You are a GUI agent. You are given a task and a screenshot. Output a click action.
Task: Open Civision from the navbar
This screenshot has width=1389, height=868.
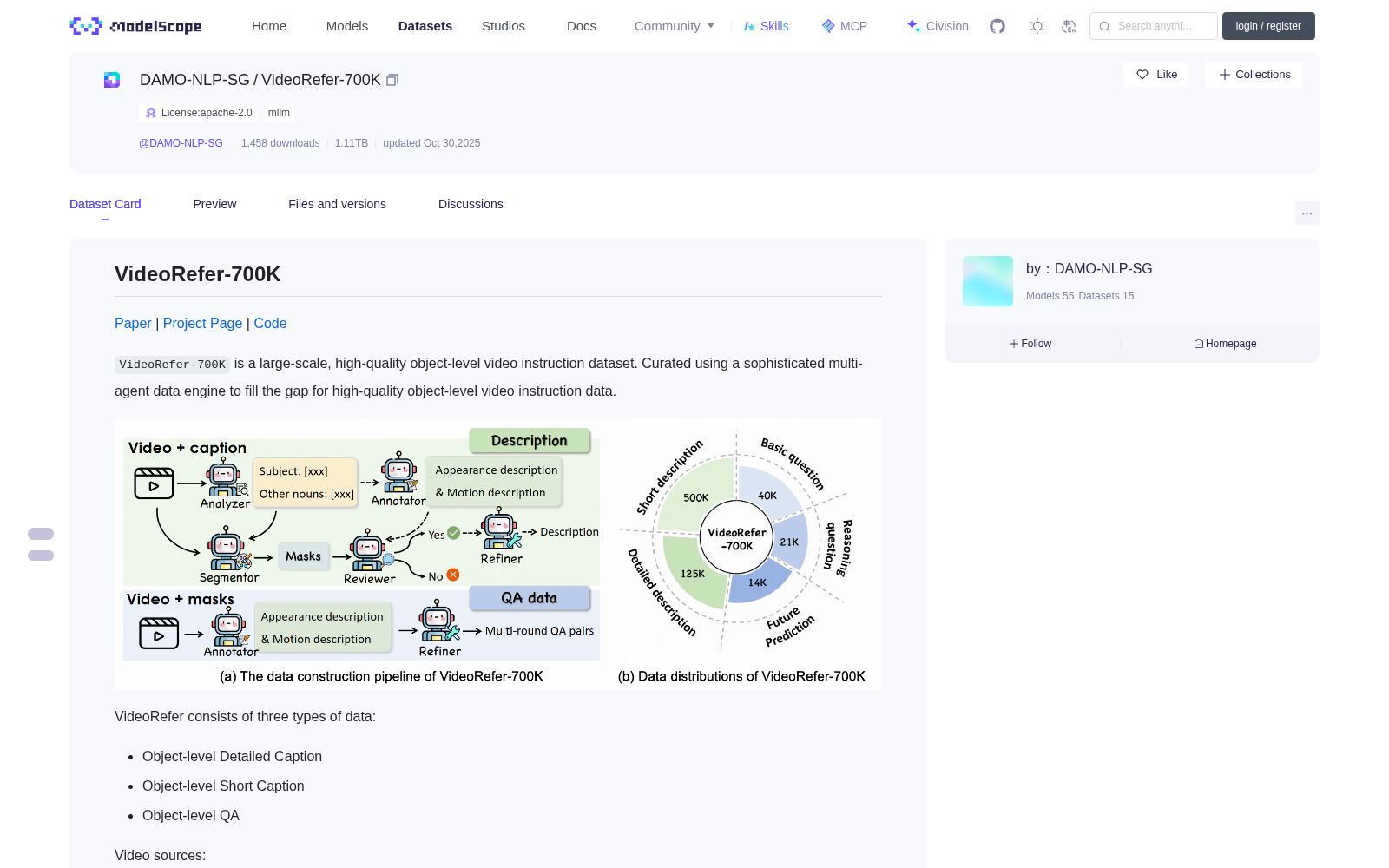[938, 26]
